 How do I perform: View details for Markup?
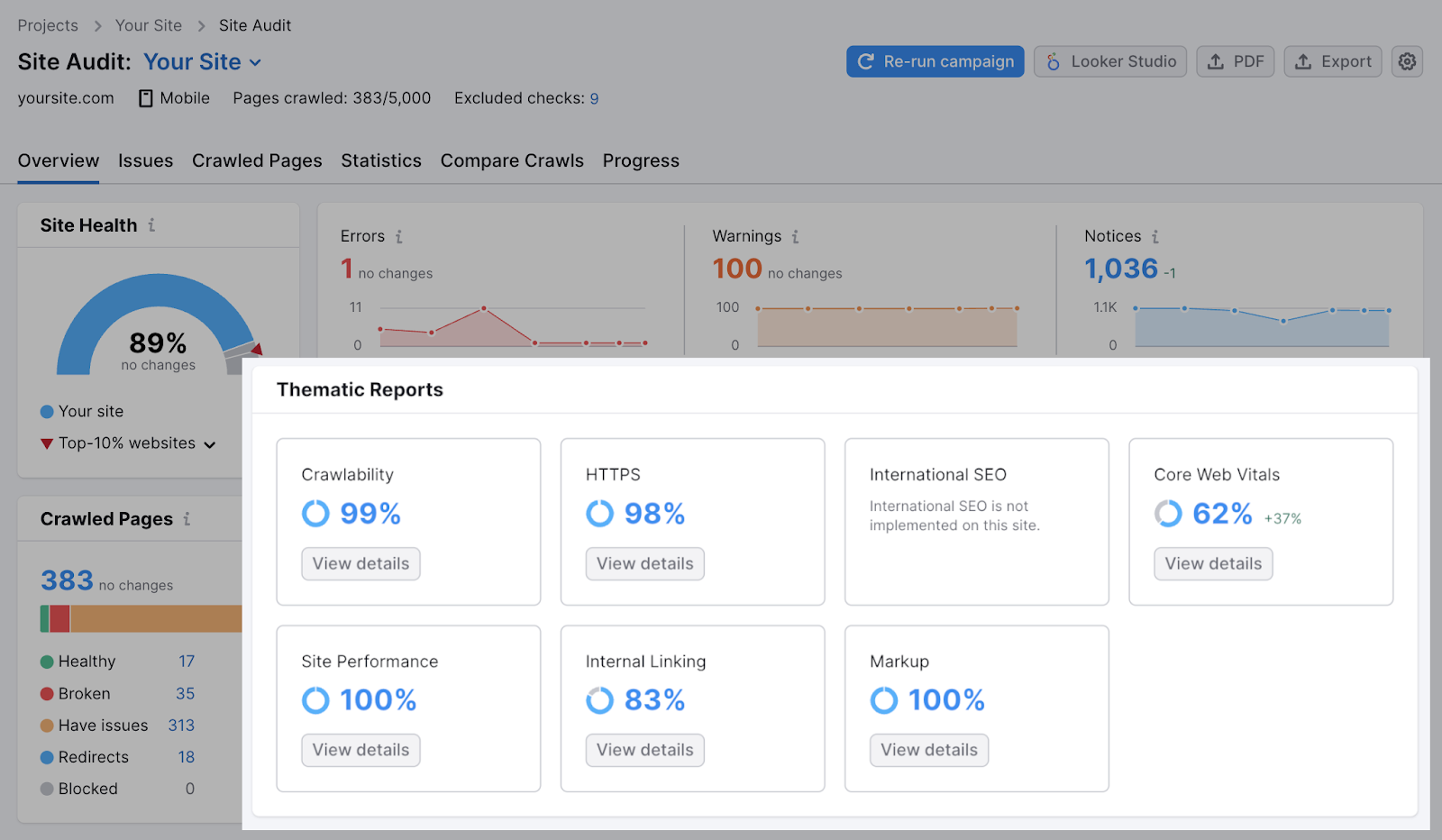pyautogui.click(x=929, y=750)
